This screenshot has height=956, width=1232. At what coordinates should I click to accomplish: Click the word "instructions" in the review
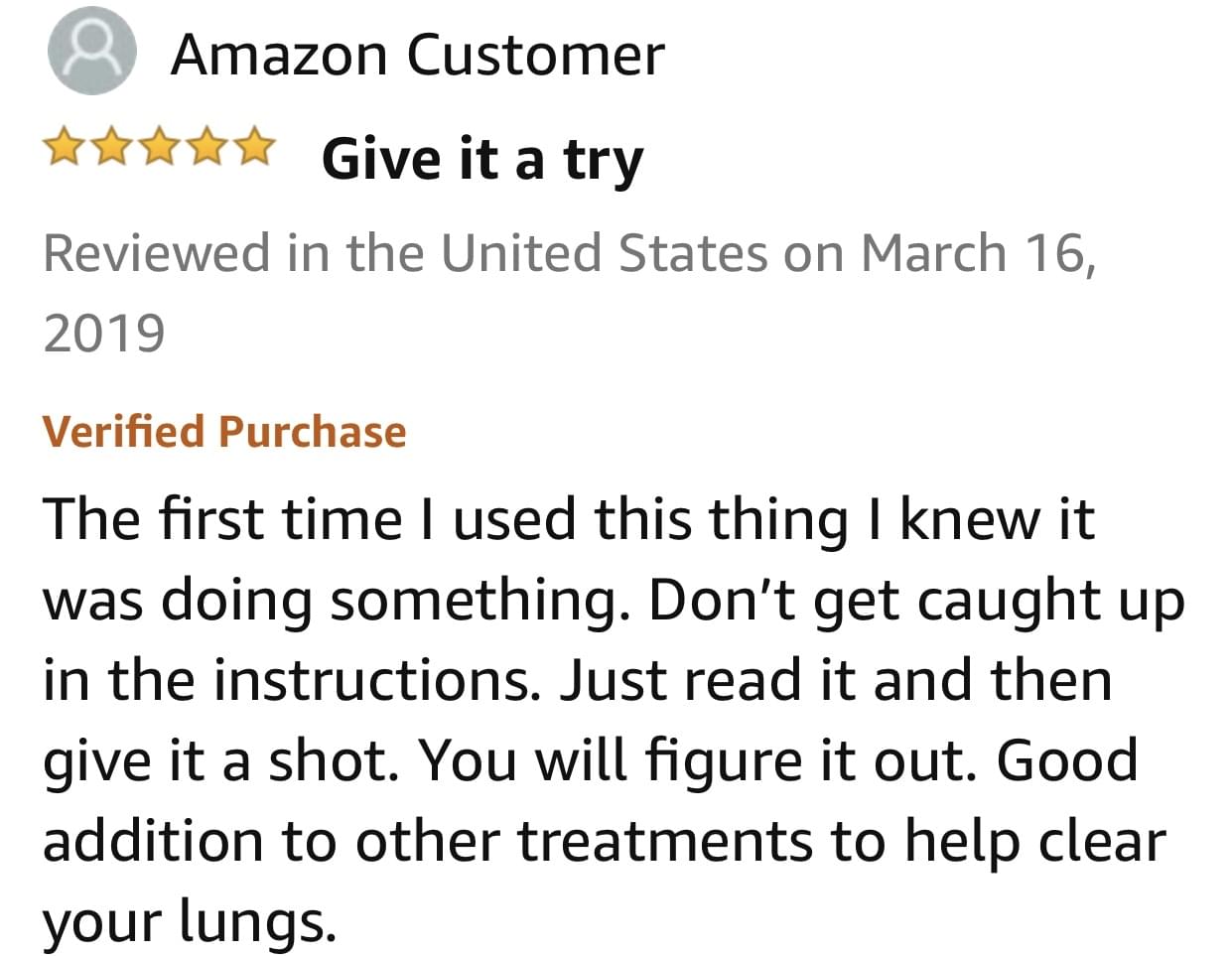pyautogui.click(x=376, y=680)
